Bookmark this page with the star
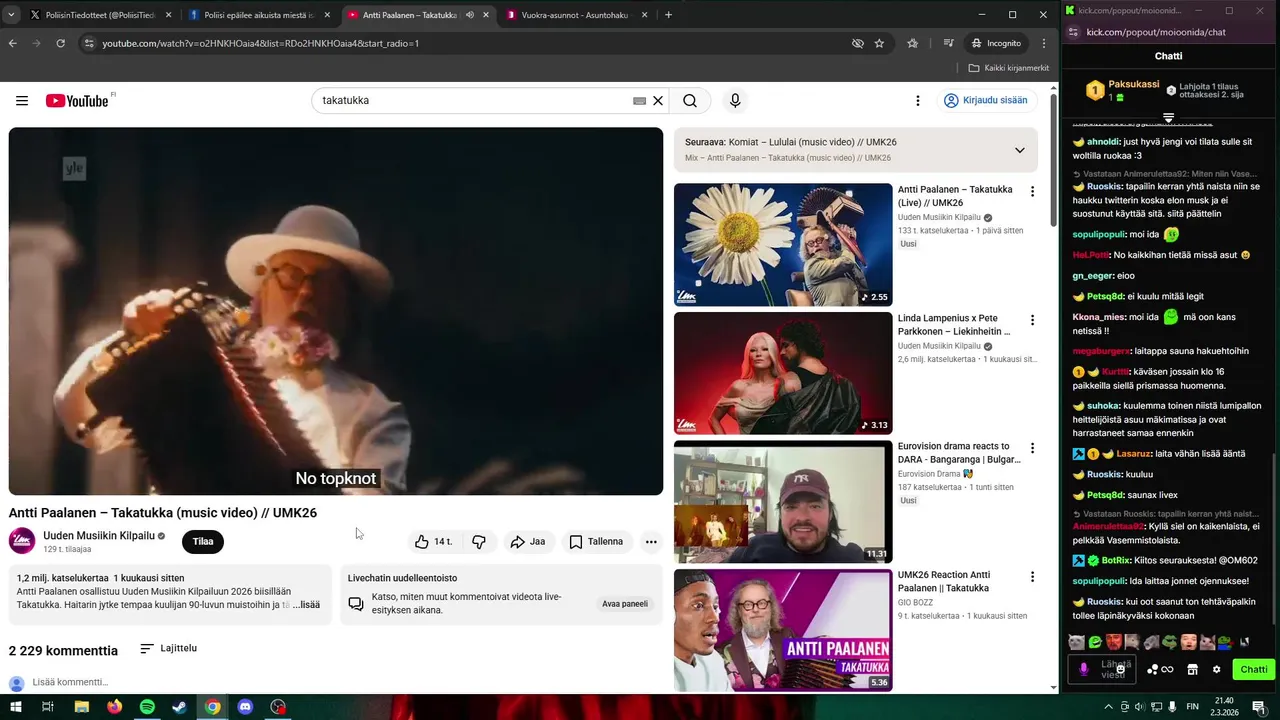The height and width of the screenshot is (720, 1280). (879, 43)
